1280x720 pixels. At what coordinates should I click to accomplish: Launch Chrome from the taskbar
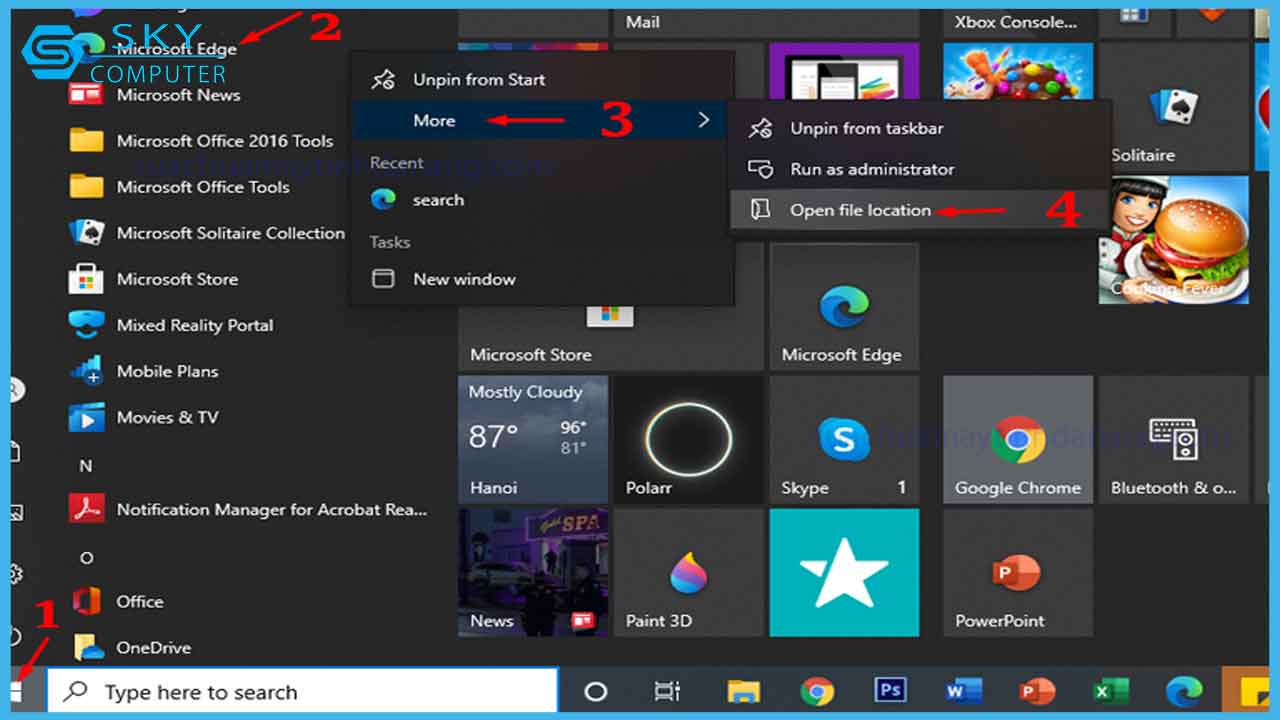[x=817, y=692]
